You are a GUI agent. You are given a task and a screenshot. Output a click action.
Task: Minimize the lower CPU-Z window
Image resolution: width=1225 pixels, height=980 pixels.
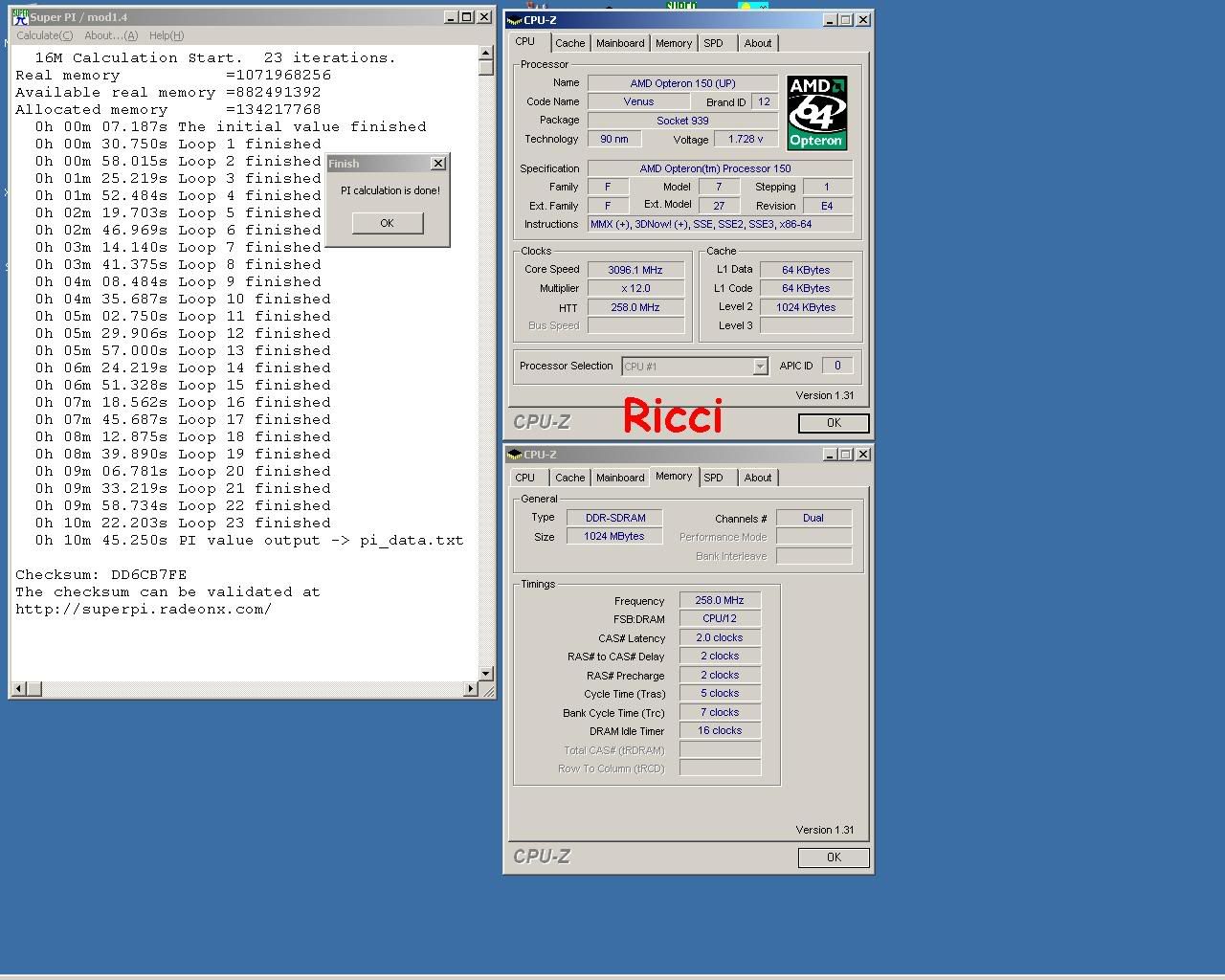tap(830, 454)
